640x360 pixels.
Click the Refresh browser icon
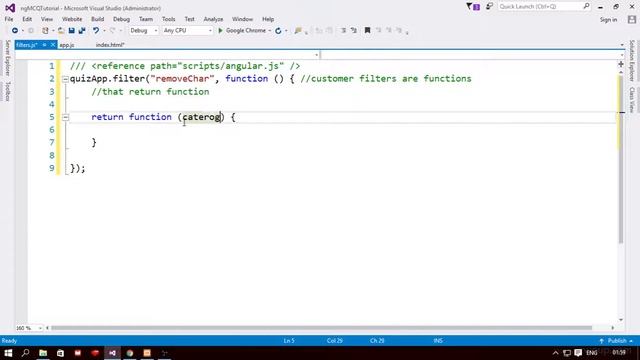click(278, 31)
